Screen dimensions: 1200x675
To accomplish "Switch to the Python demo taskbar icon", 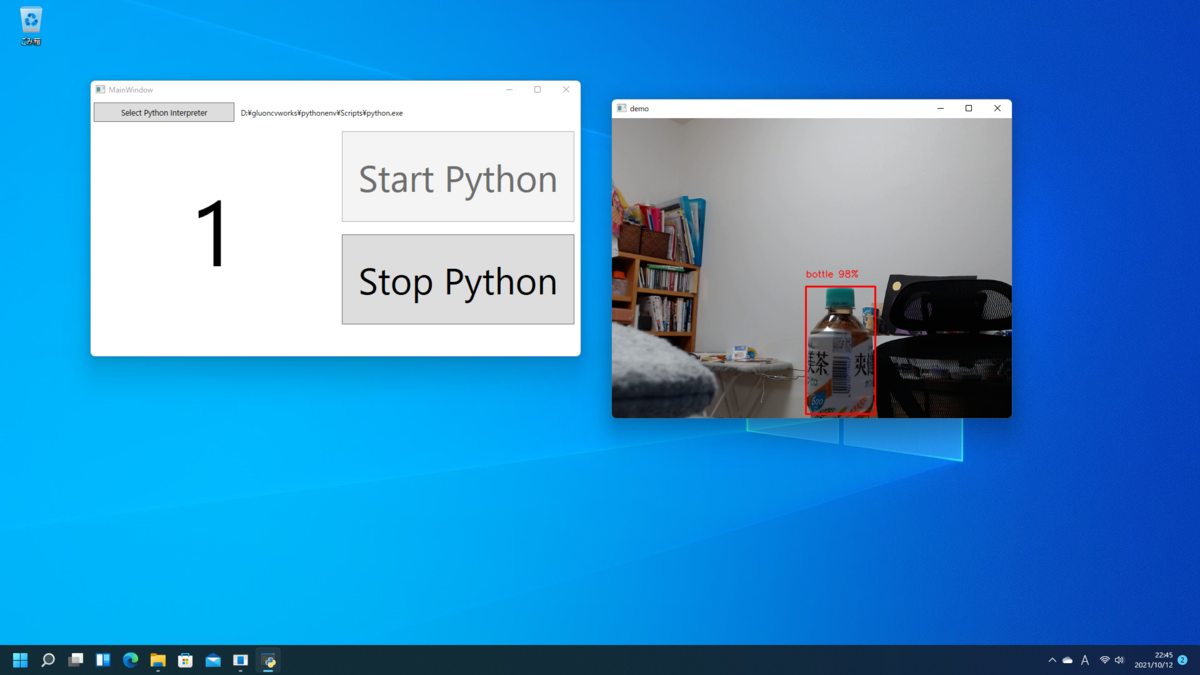I will pyautogui.click(x=268, y=660).
